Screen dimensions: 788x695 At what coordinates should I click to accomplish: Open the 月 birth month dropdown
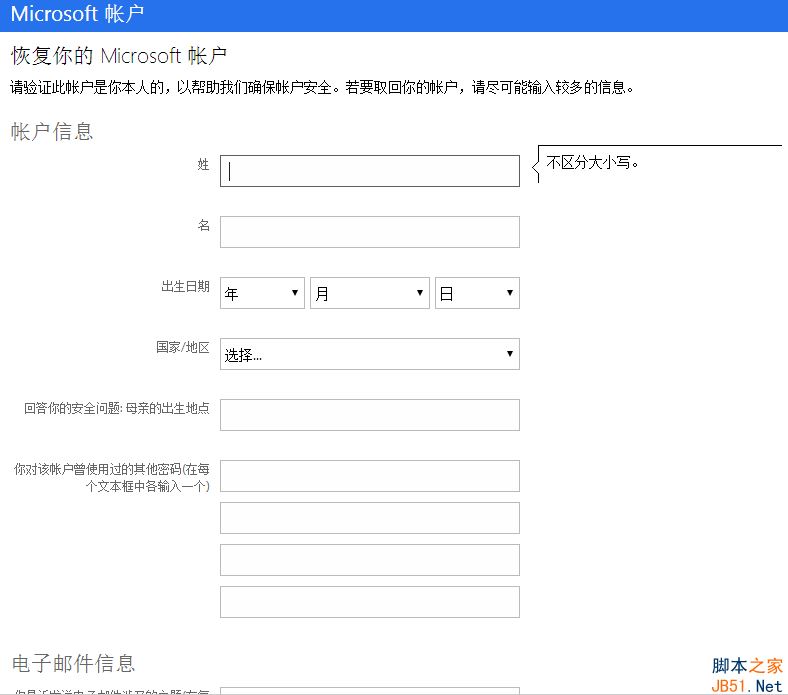coord(370,293)
